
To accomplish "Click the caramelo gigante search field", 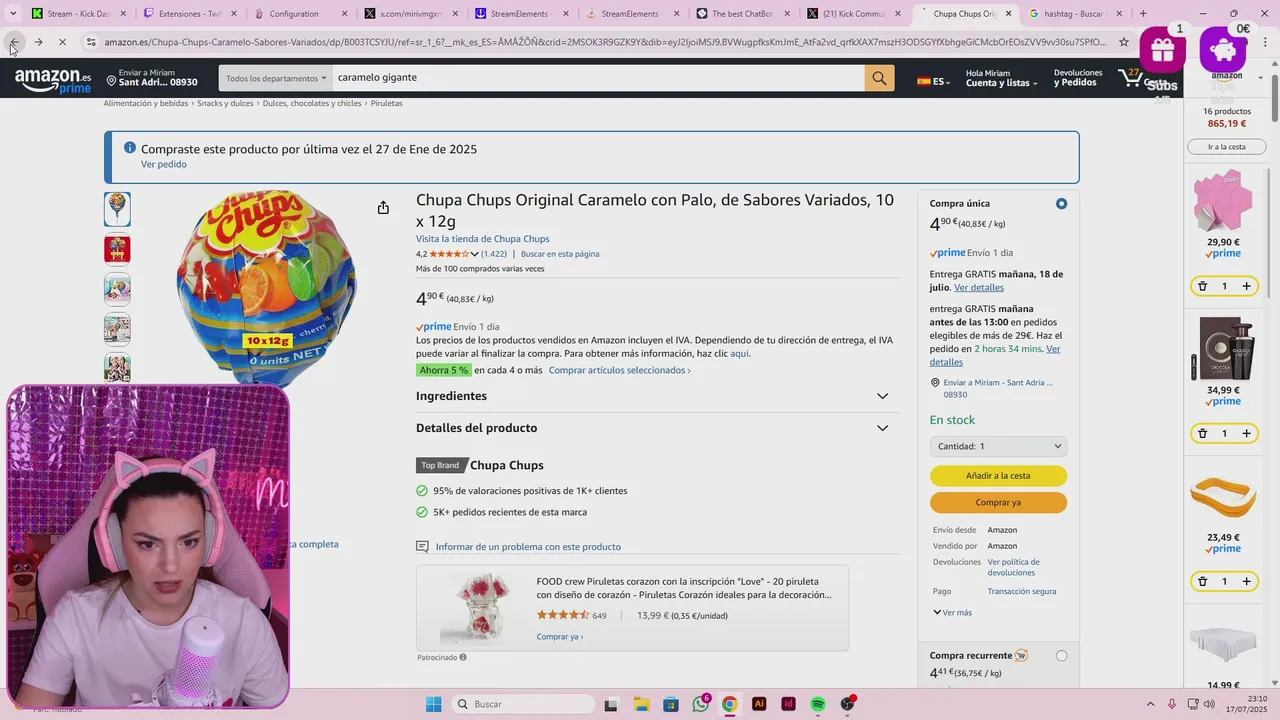I will pos(598,78).
